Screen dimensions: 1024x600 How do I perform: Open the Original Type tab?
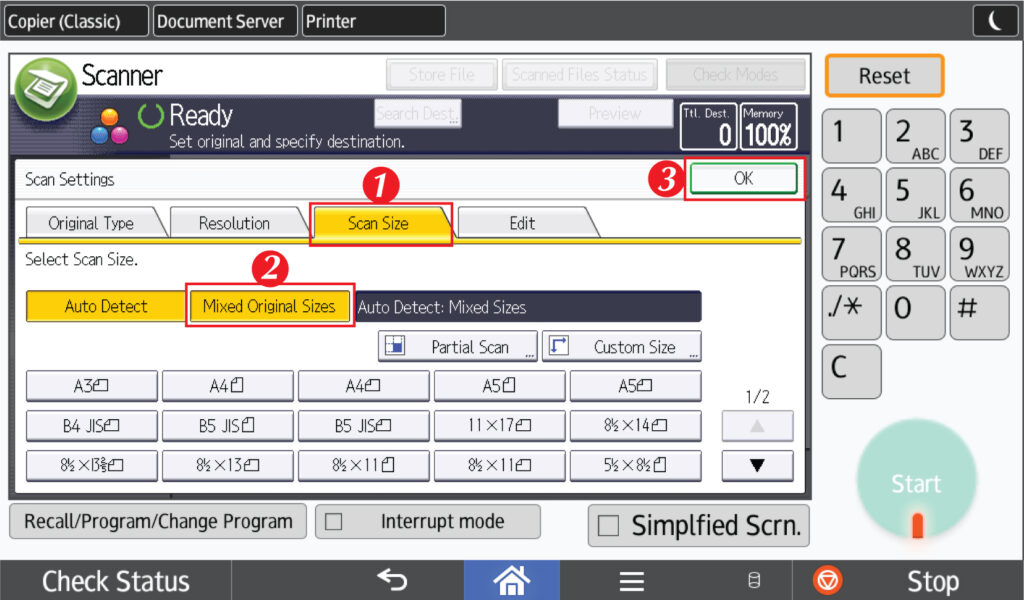[91, 223]
